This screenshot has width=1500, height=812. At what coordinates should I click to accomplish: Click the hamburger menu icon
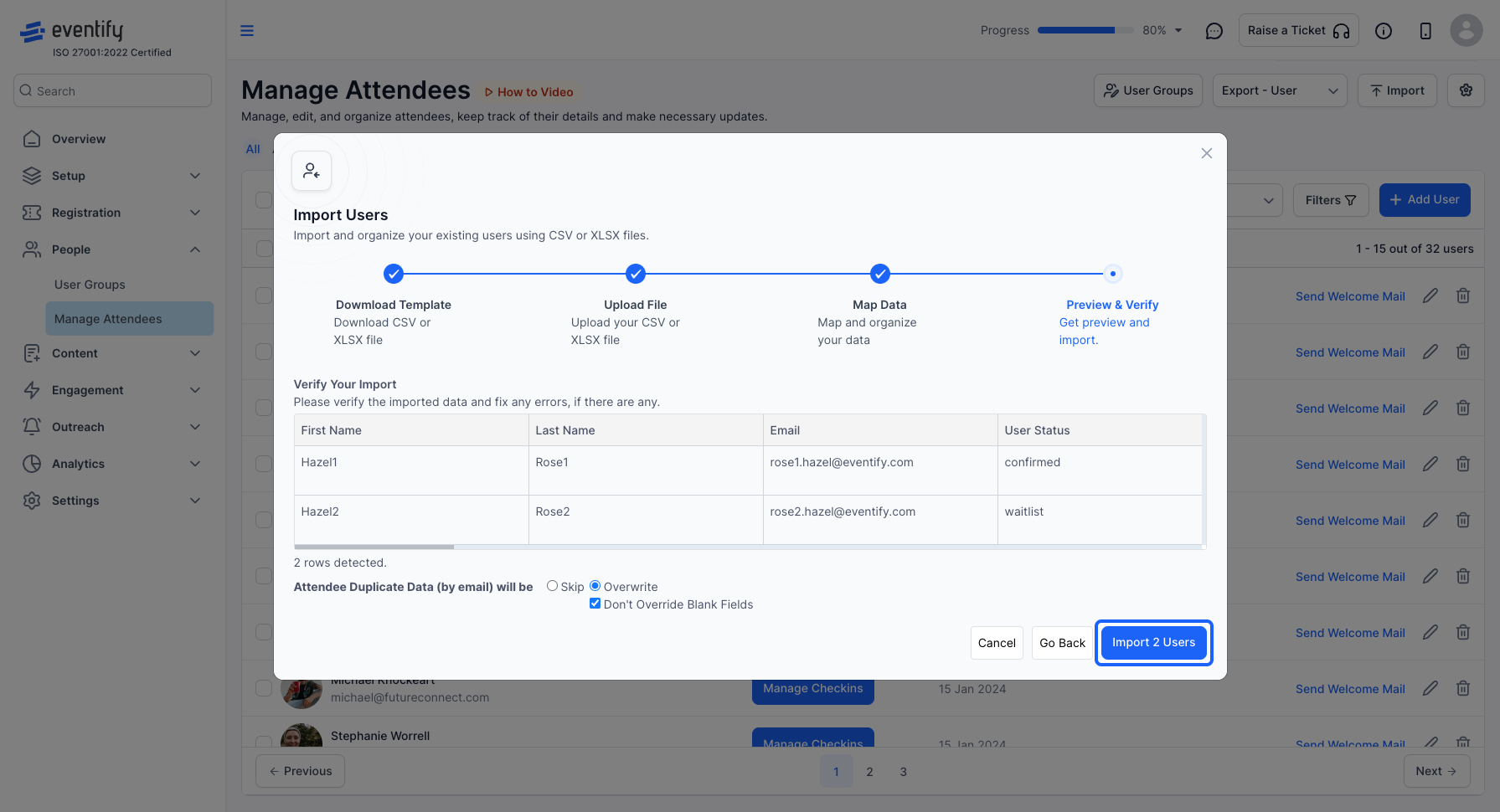(x=247, y=31)
